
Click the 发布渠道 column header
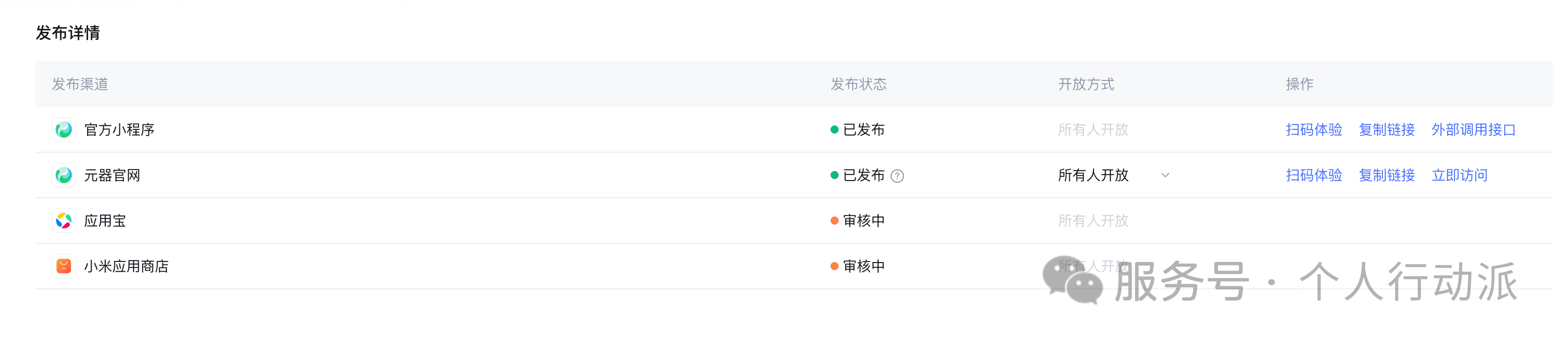click(80, 84)
